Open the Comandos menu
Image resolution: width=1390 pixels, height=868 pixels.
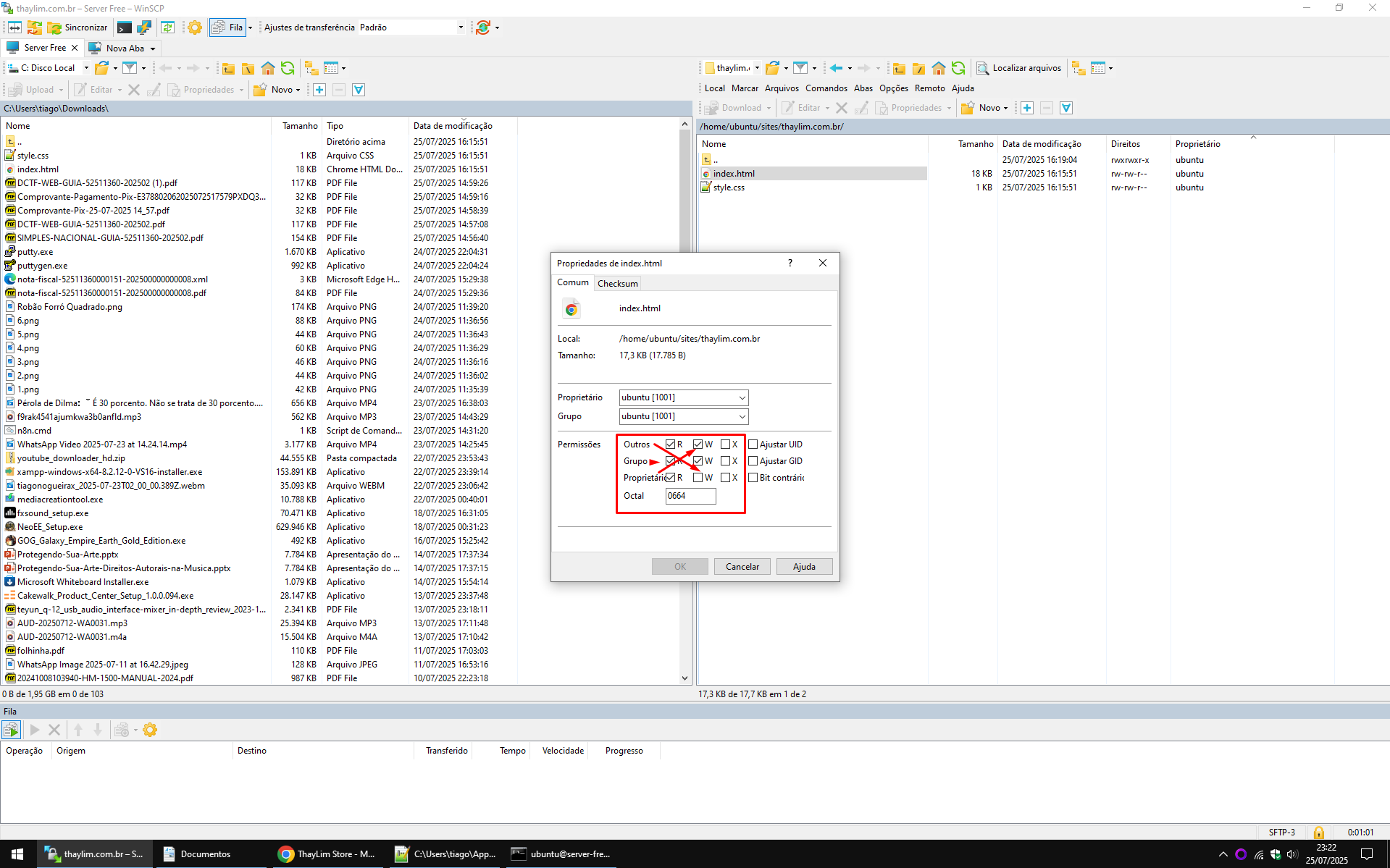[x=826, y=88]
